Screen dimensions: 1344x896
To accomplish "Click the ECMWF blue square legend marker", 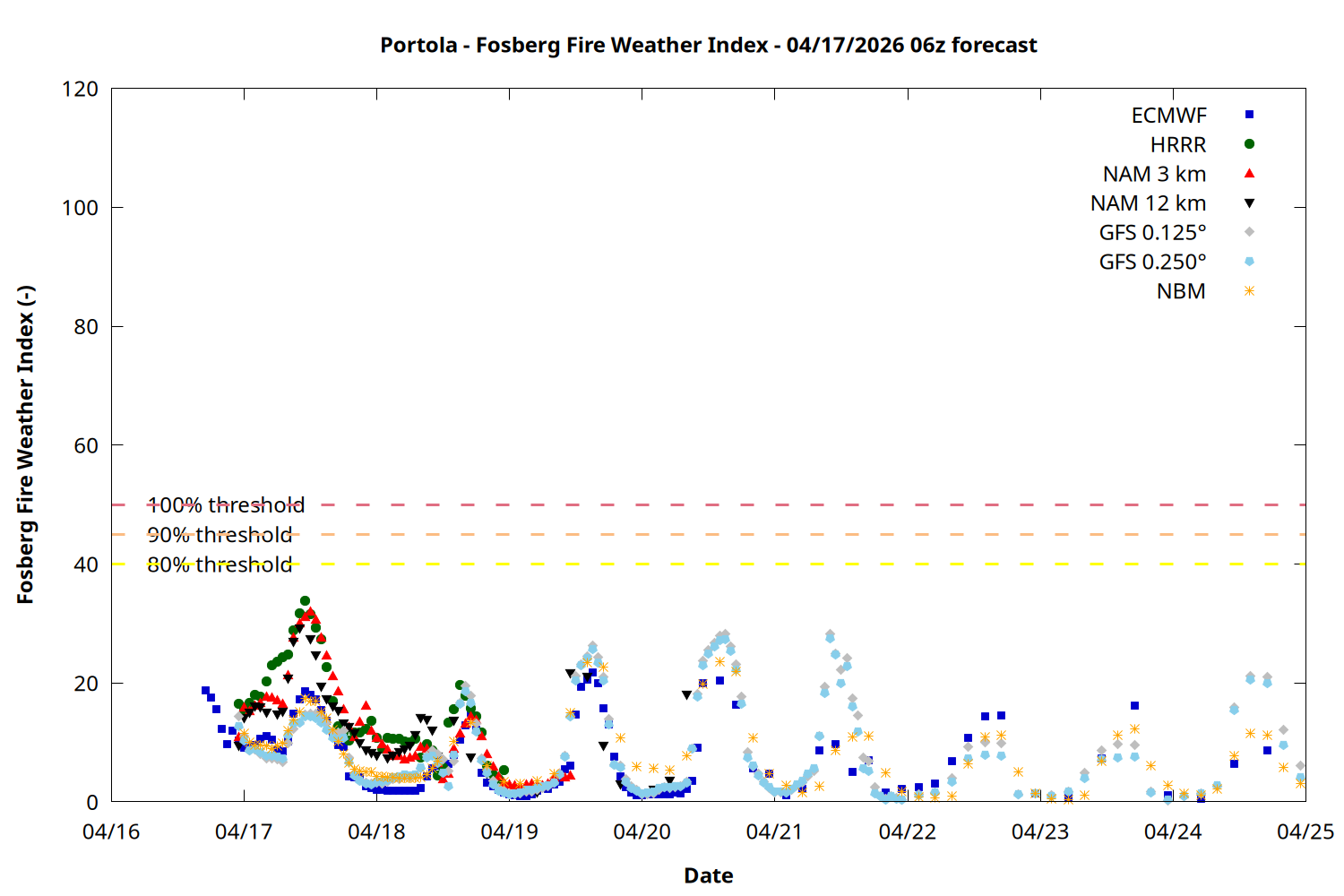I will coord(1249,115).
